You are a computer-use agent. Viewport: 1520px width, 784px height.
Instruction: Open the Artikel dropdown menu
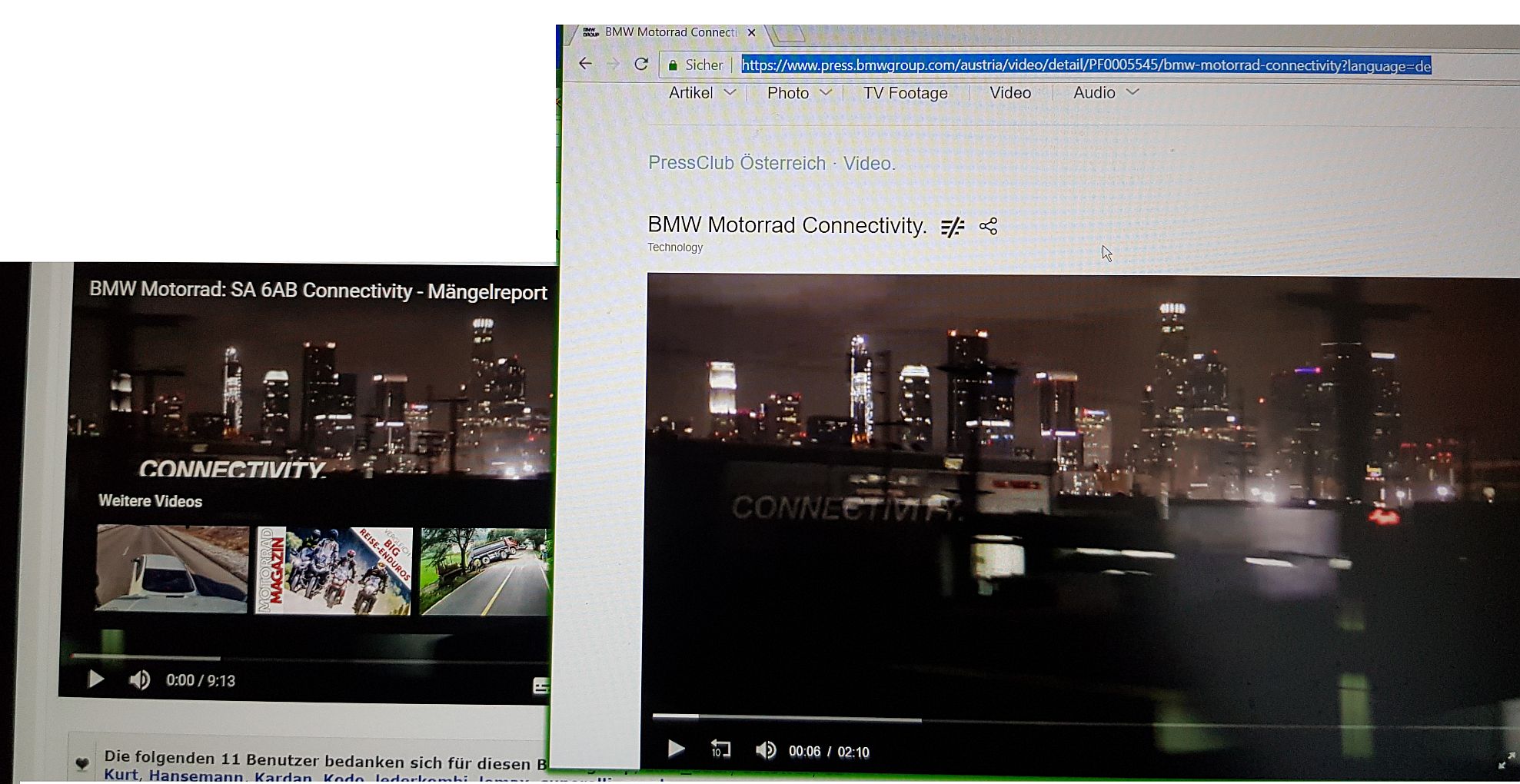click(x=702, y=93)
